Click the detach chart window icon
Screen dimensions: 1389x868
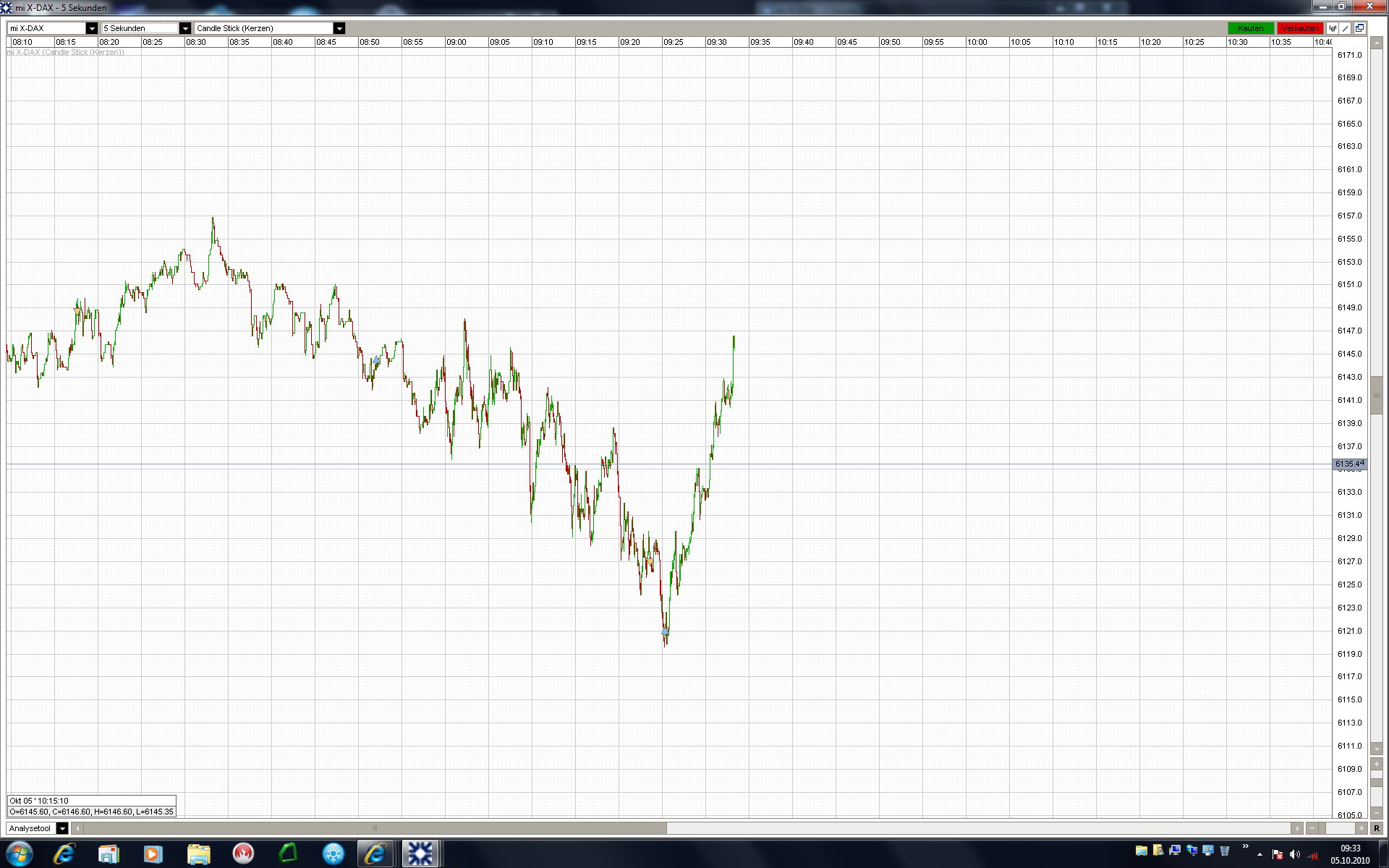pyautogui.click(x=1359, y=28)
